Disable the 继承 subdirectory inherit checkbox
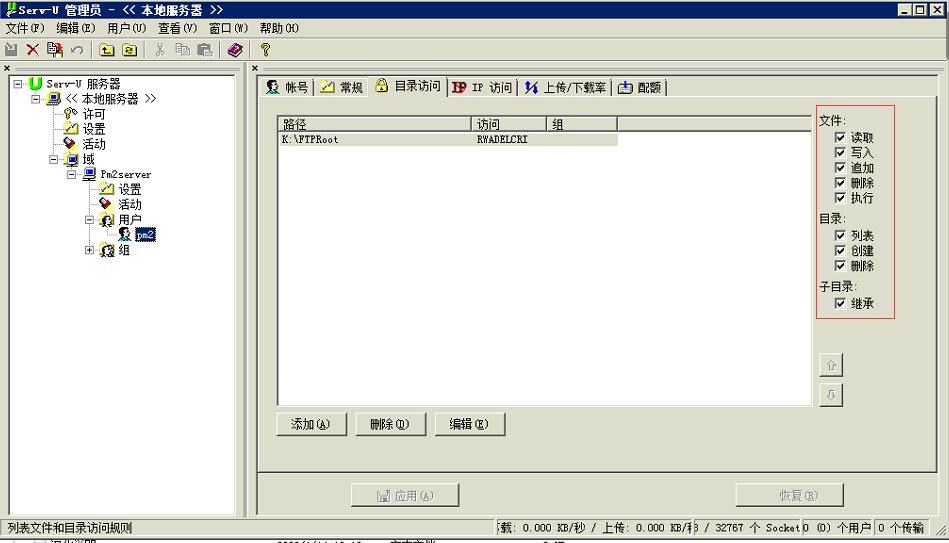The width and height of the screenshot is (949, 543). pyautogui.click(x=840, y=303)
